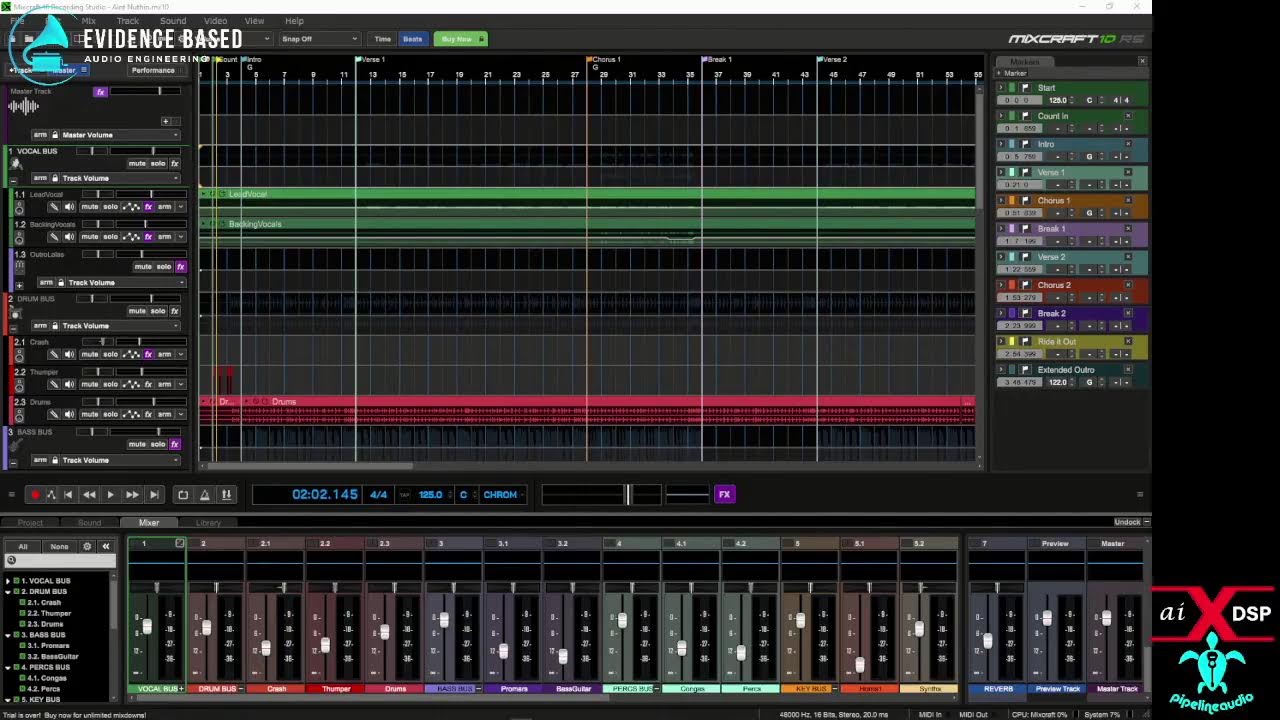Click the Fast Forward transport button
The height and width of the screenshot is (720, 1280).
132,494
